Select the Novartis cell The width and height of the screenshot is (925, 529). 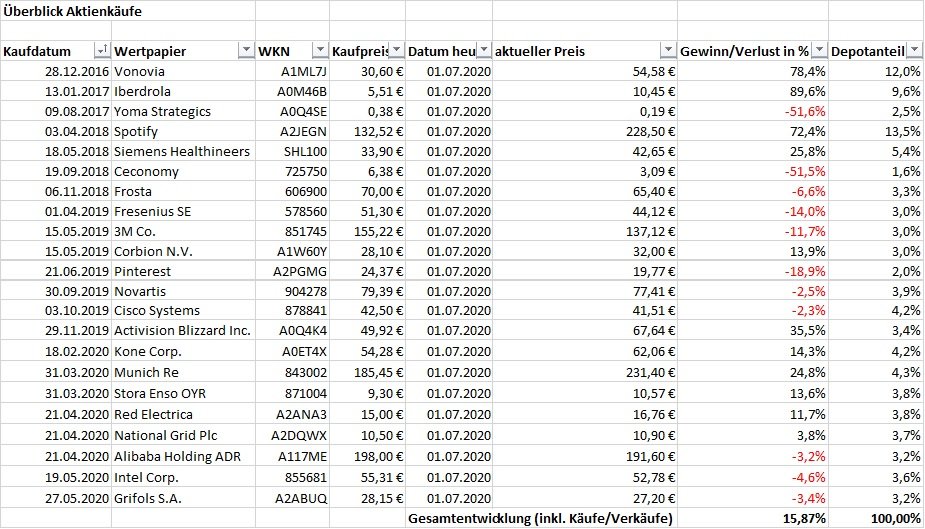click(x=183, y=291)
